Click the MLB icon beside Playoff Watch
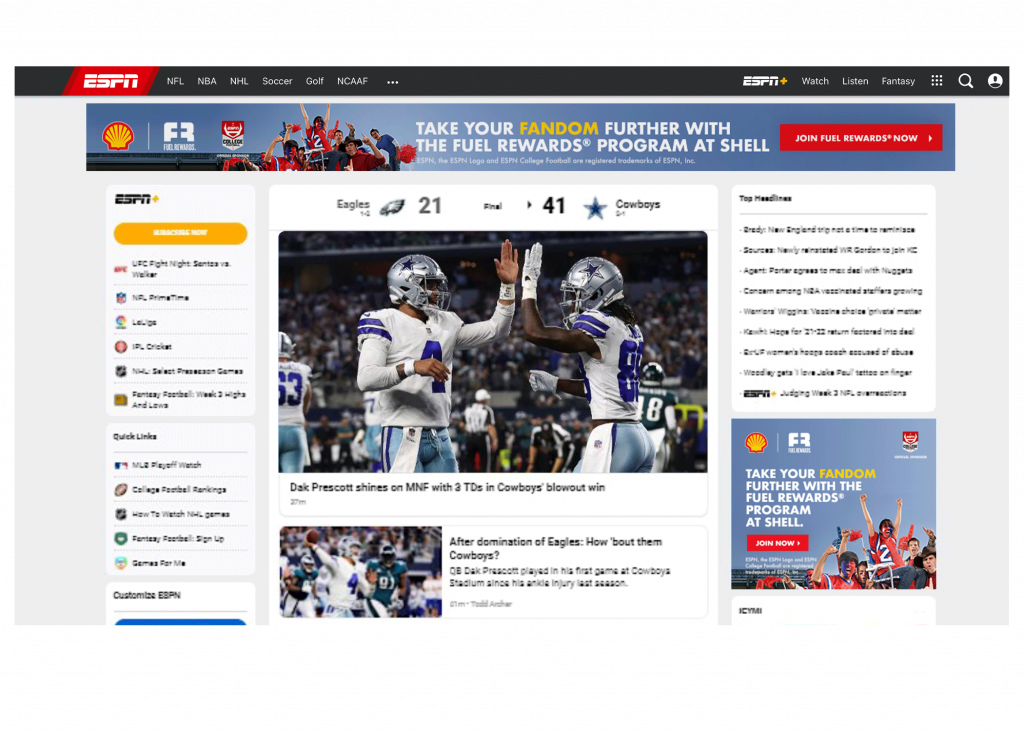This screenshot has width=1024, height=731. (x=121, y=465)
